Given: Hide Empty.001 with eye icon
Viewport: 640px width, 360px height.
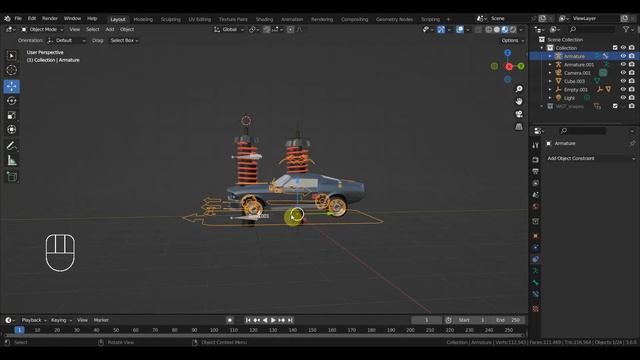Looking at the screenshot, I should coord(623,89).
